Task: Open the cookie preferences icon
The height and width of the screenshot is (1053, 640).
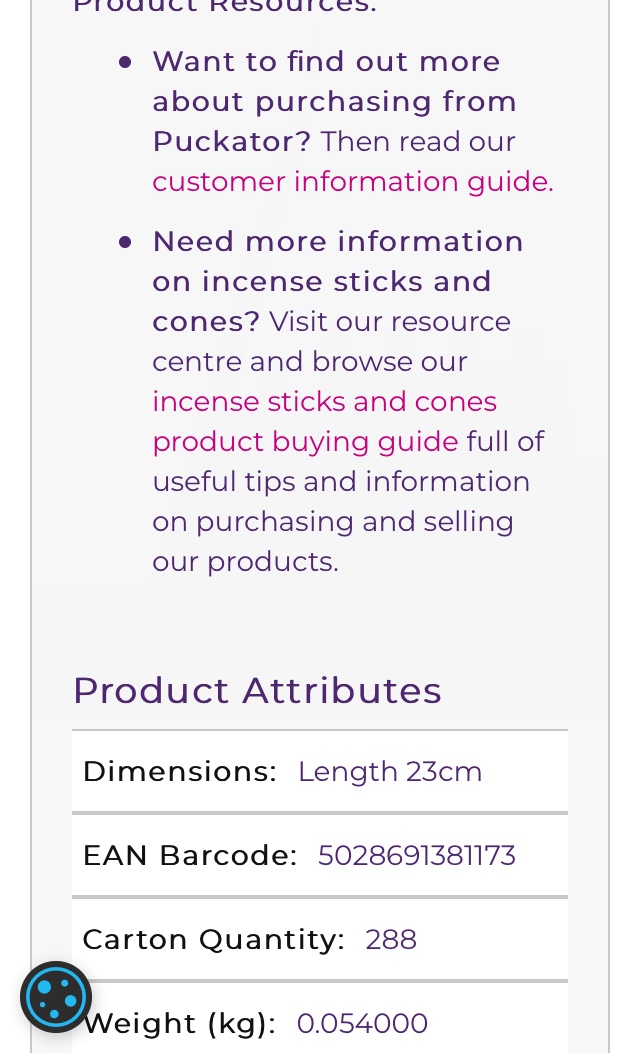Action: tap(56, 997)
